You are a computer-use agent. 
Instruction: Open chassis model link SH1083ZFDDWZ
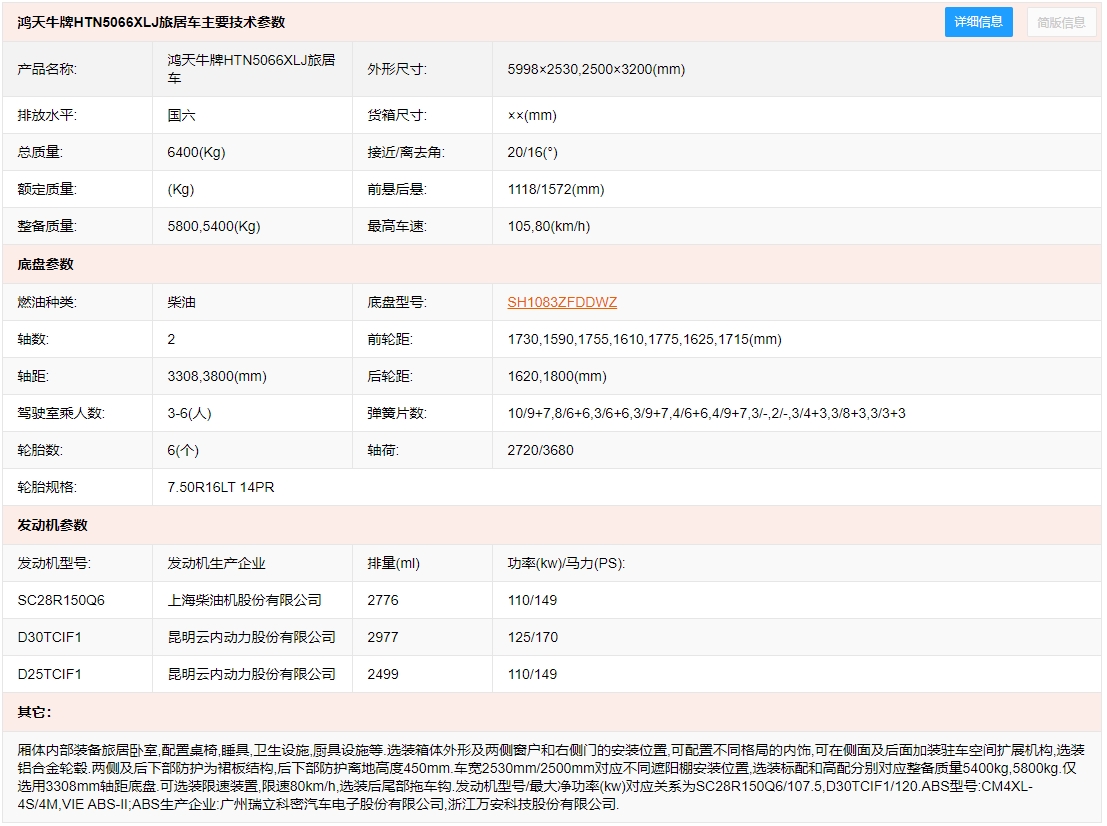pyautogui.click(x=562, y=303)
